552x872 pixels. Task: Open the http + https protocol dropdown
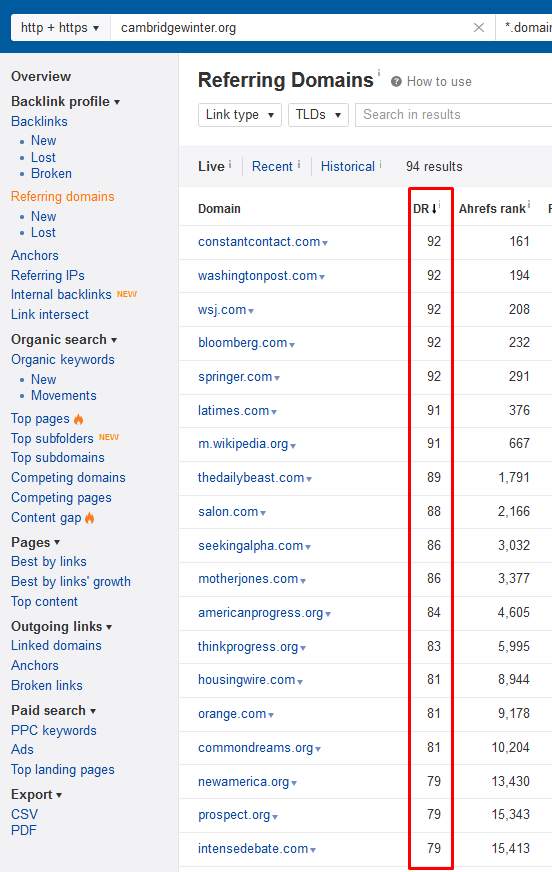pyautogui.click(x=60, y=28)
